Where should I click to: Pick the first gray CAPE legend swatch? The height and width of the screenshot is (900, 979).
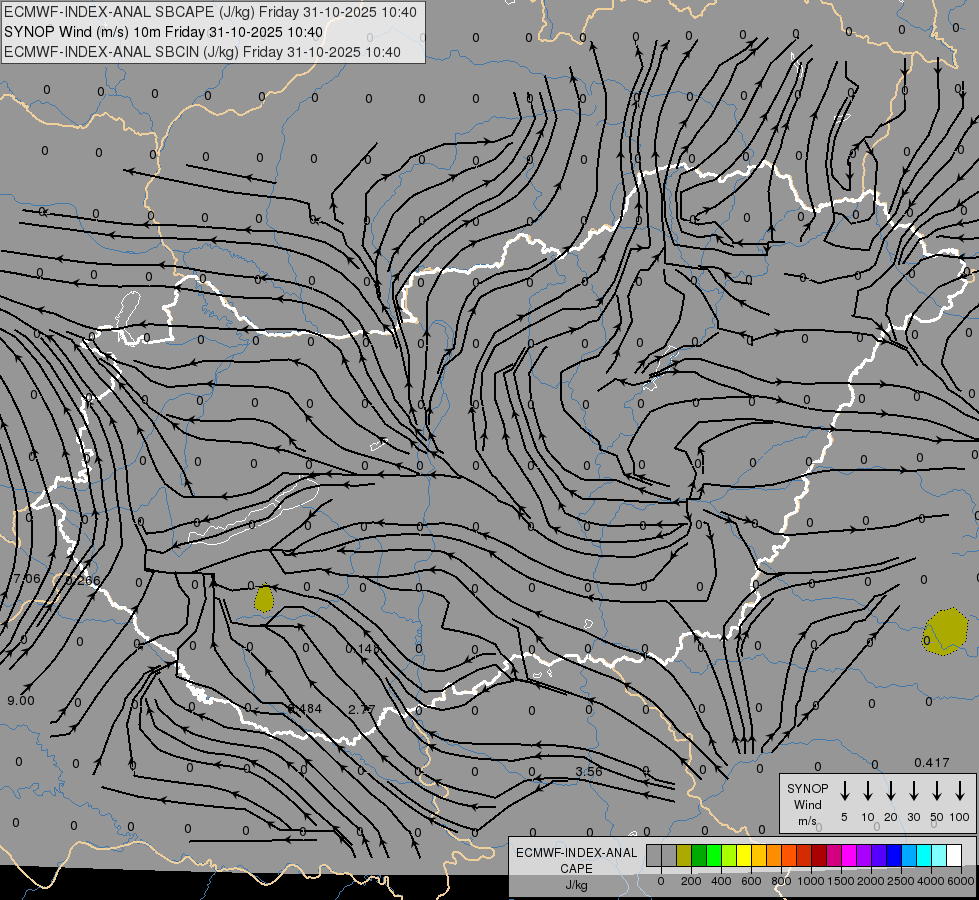point(654,856)
